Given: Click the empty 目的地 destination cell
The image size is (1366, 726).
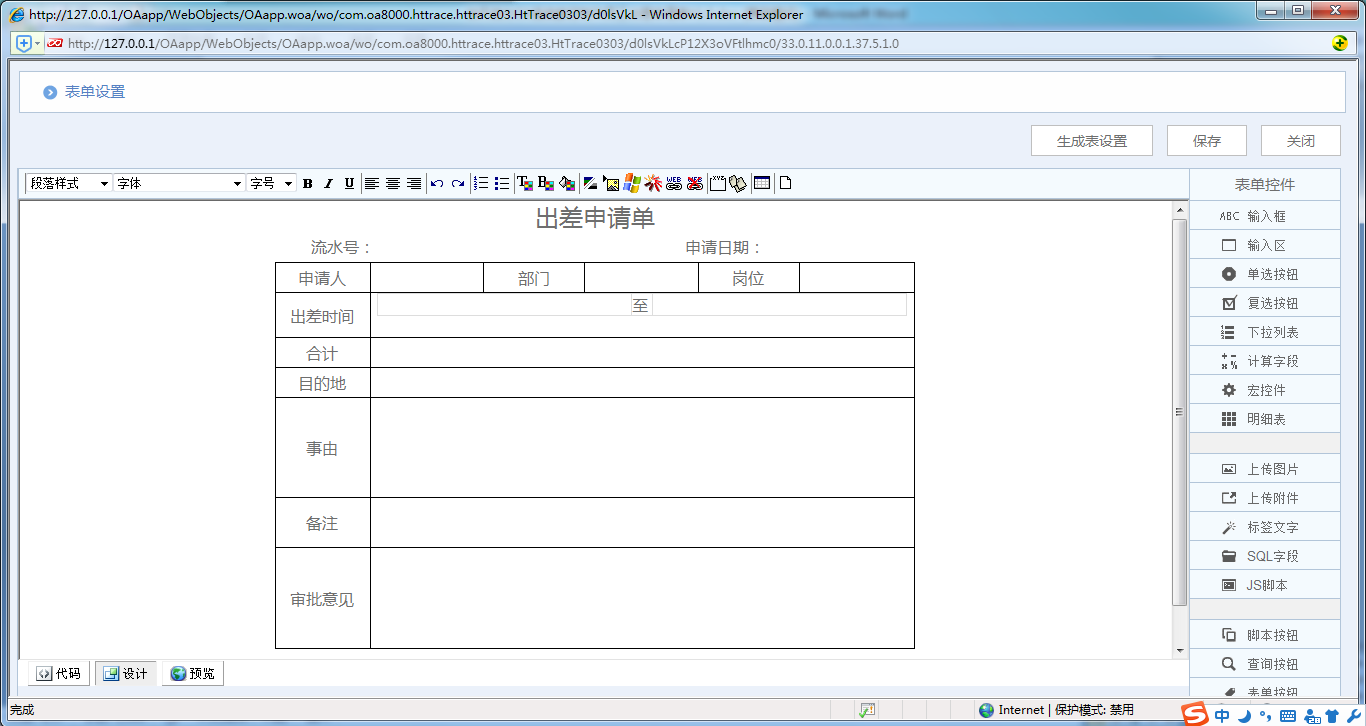Looking at the screenshot, I should pyautogui.click(x=642, y=383).
